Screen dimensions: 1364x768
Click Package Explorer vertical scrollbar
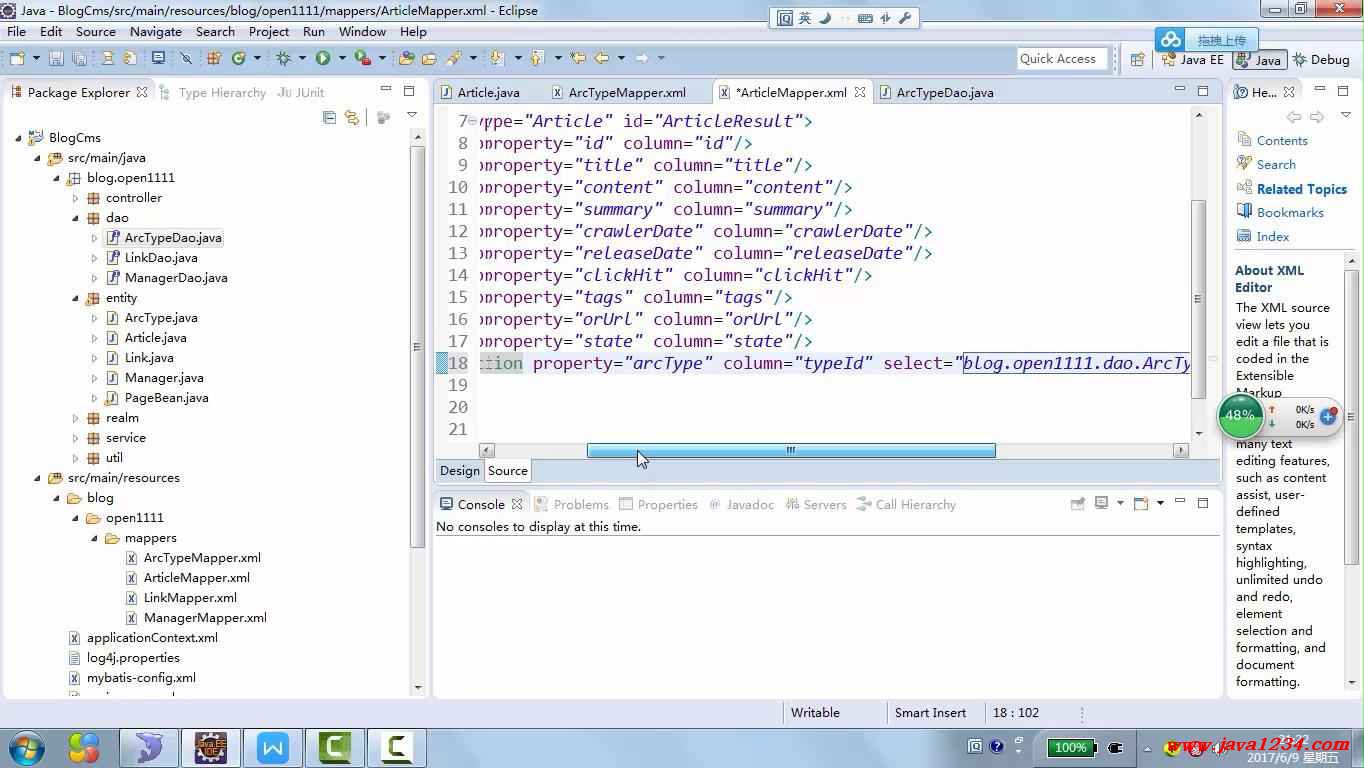click(417, 345)
